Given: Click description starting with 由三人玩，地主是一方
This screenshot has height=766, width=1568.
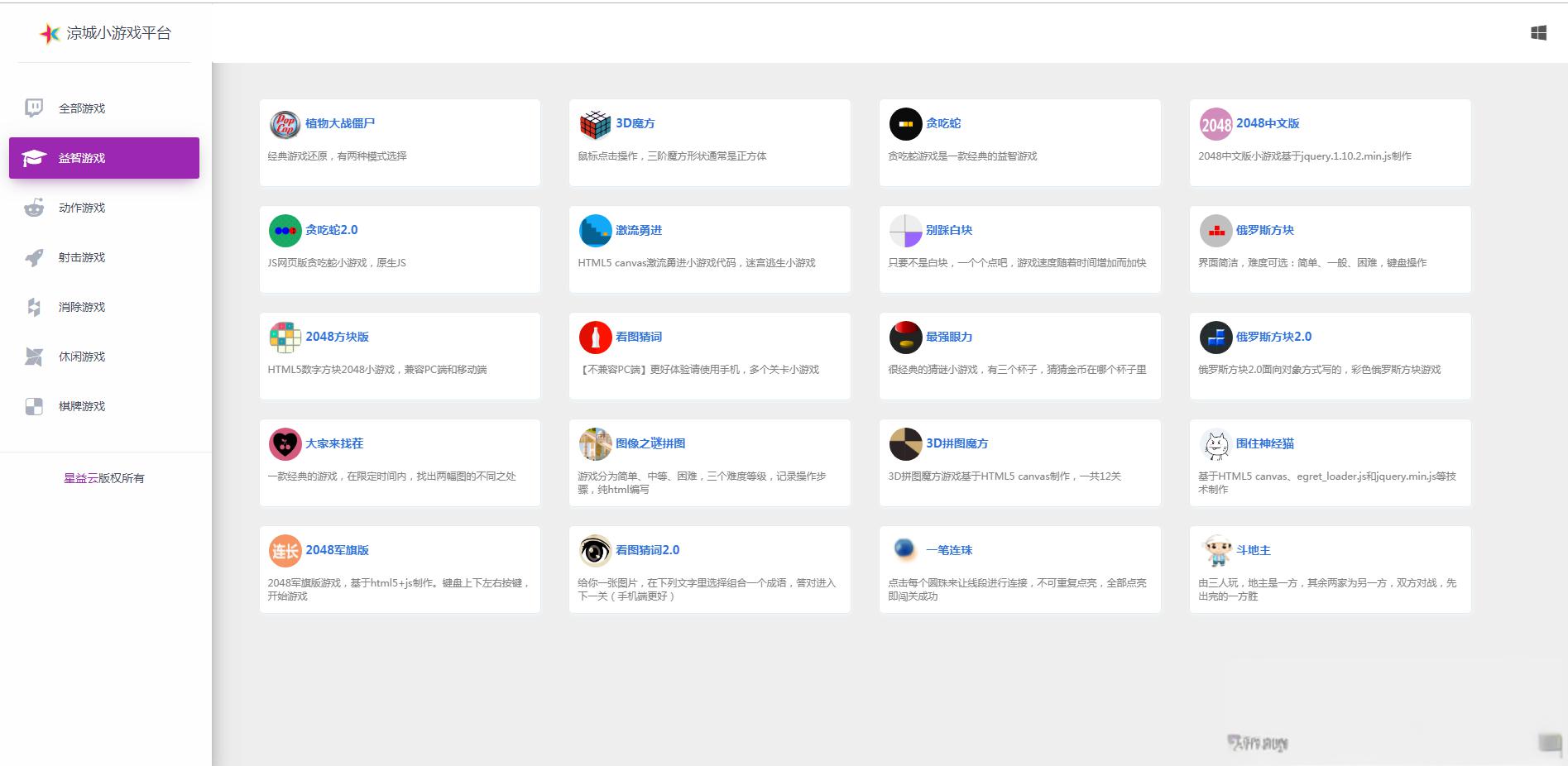Looking at the screenshot, I should (1327, 590).
